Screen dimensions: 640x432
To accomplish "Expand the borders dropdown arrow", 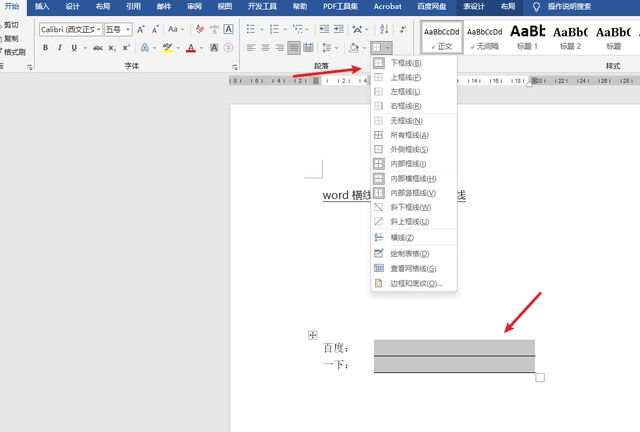I will [387, 48].
